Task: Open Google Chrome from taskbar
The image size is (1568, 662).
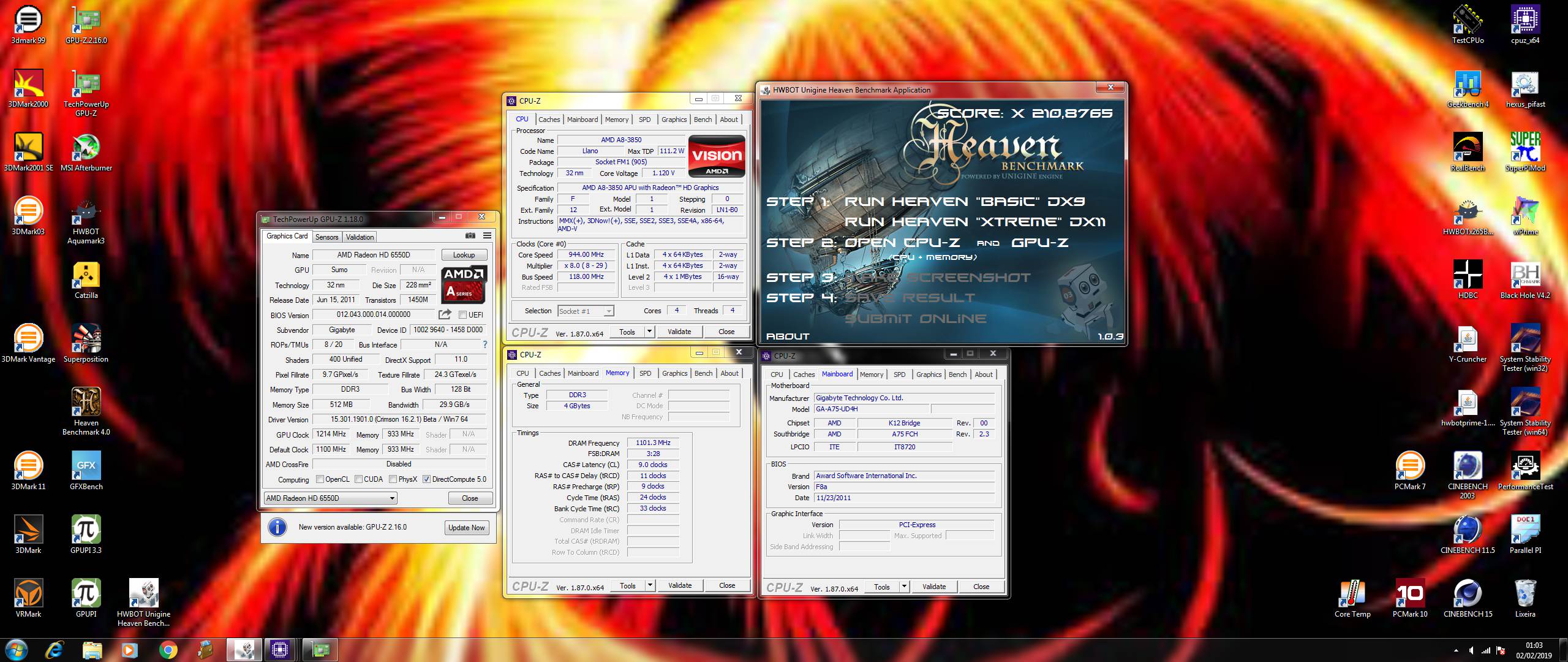Action: pyautogui.click(x=168, y=650)
